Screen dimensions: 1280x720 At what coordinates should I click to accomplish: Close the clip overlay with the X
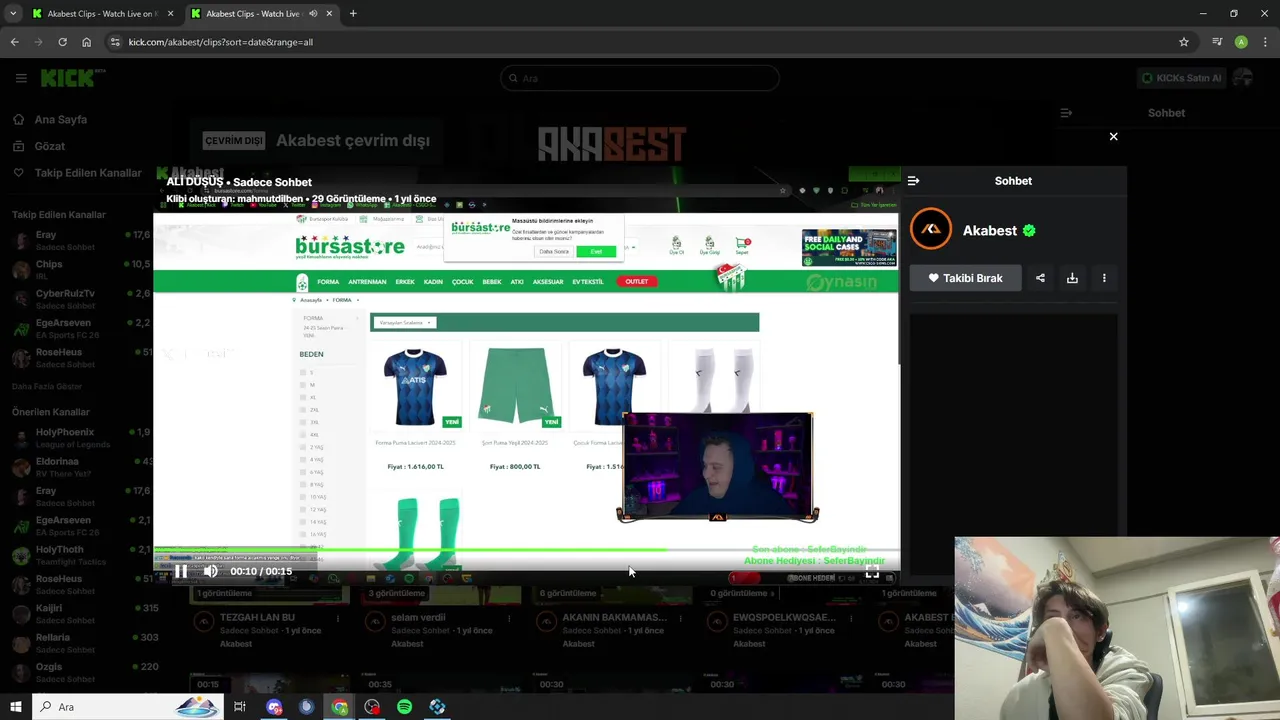[1113, 136]
